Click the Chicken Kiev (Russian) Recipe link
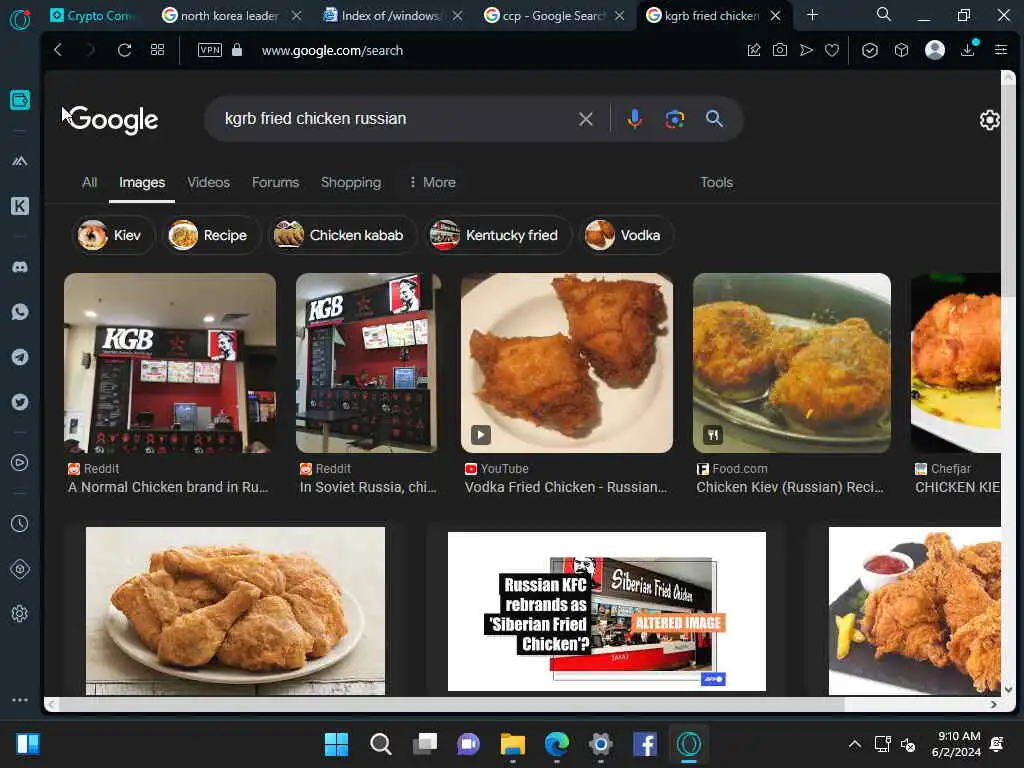The image size is (1024, 768). coord(790,487)
